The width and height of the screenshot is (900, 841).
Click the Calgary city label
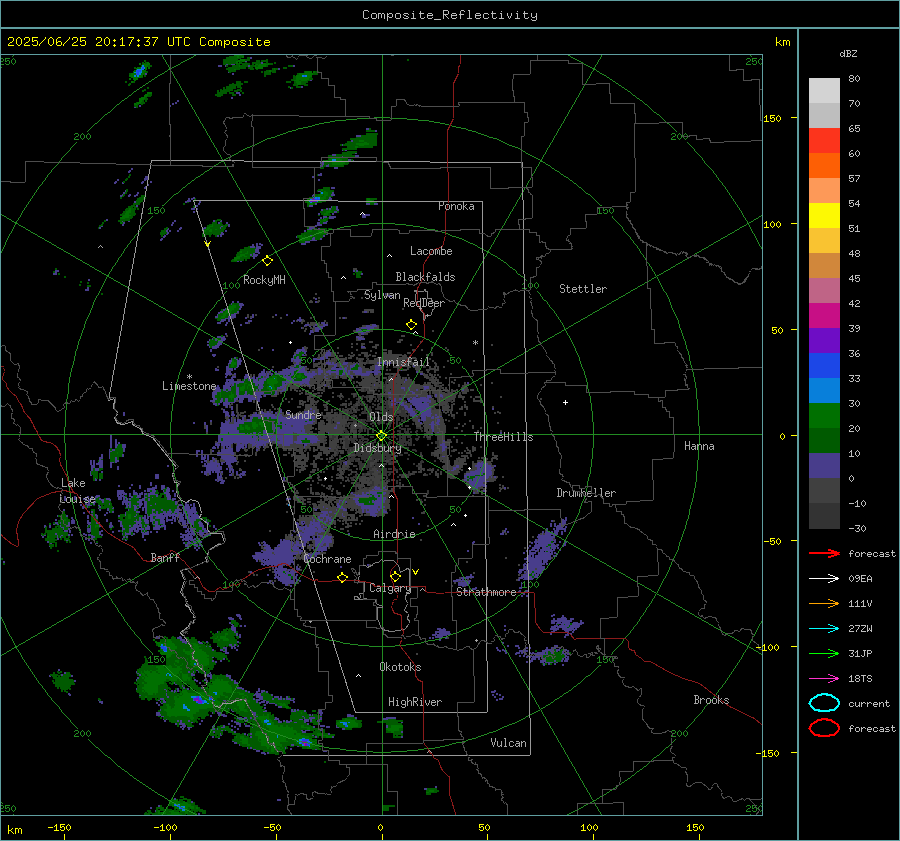(390, 588)
